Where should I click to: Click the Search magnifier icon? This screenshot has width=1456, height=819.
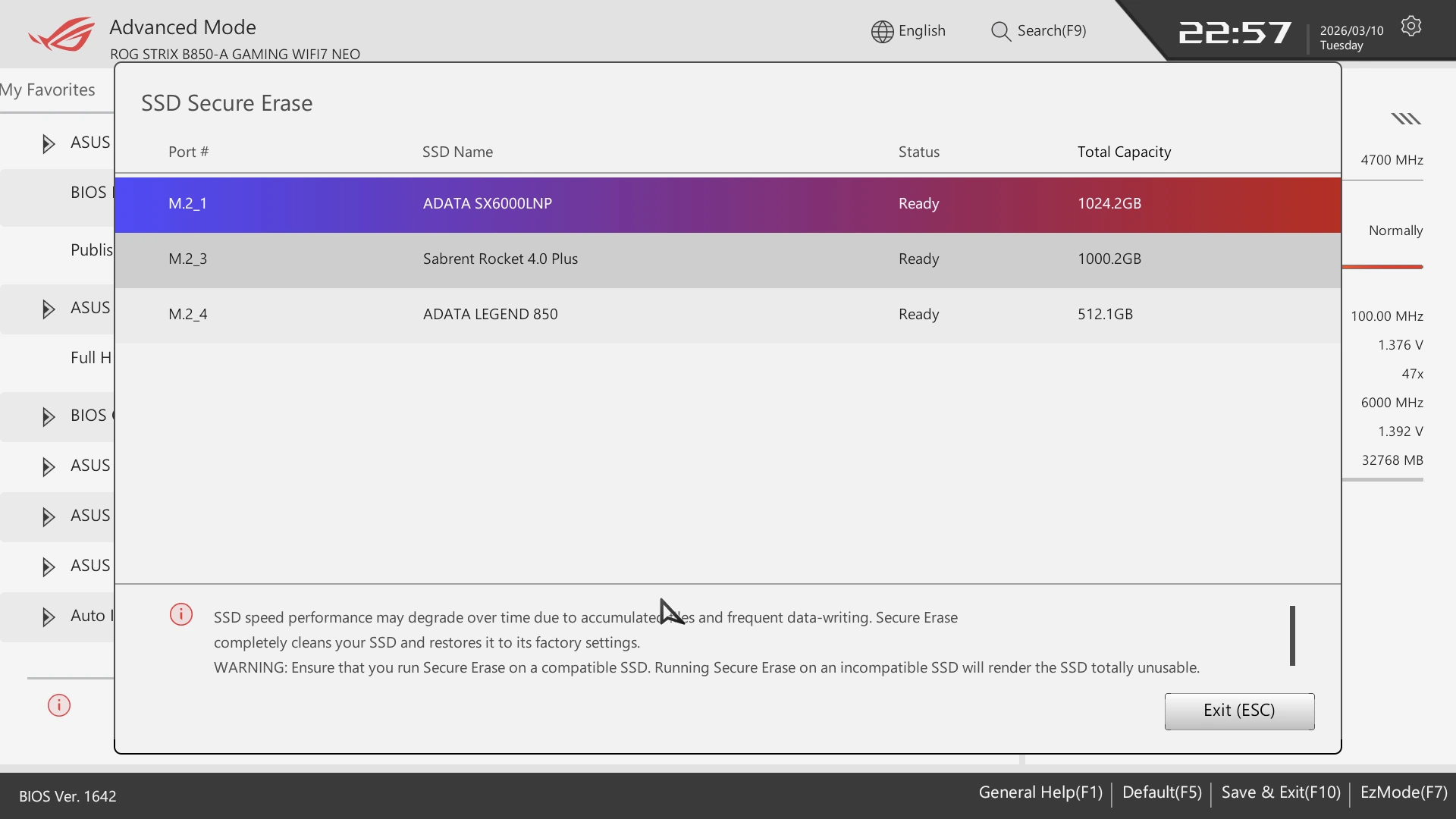1000,31
